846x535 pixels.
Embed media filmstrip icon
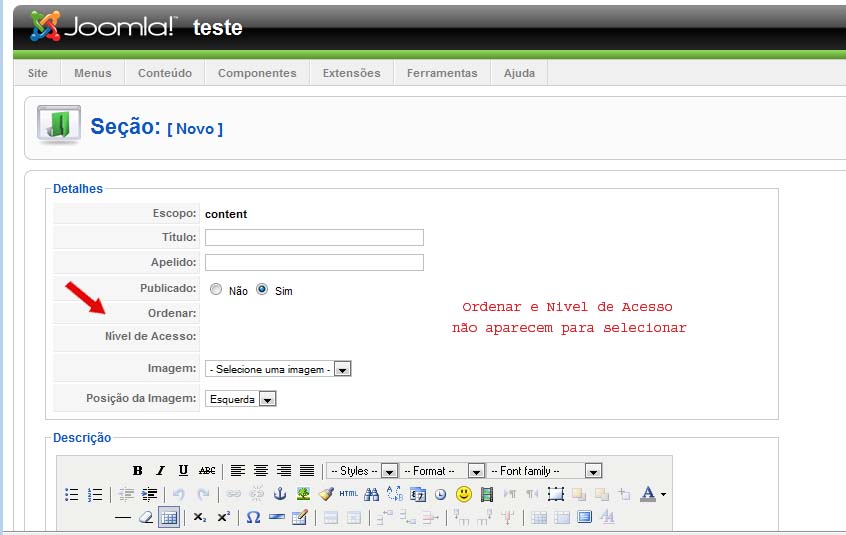pos(487,494)
